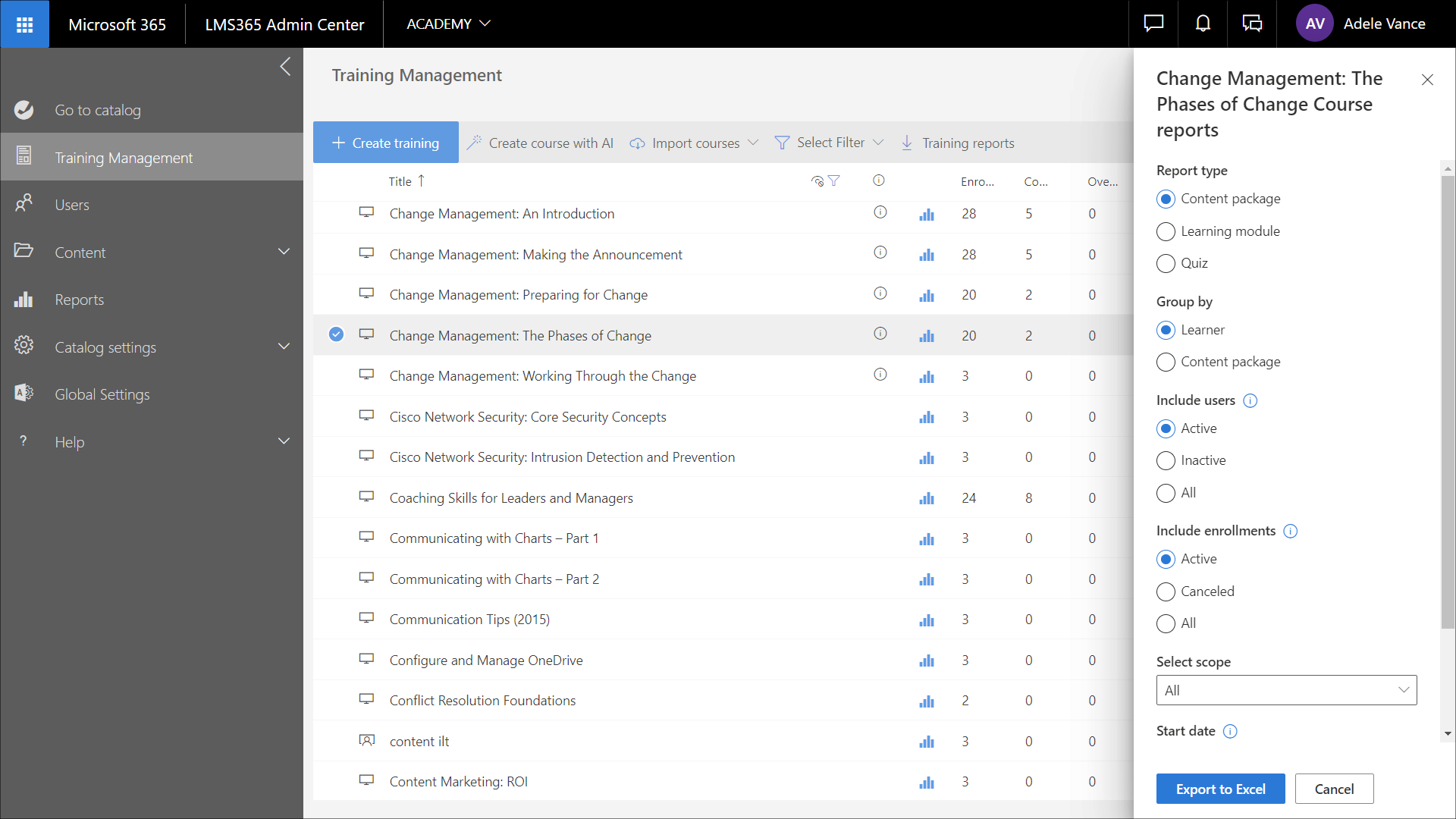This screenshot has width=1456, height=819.
Task: Click the notifications bell icon
Action: 1203,24
